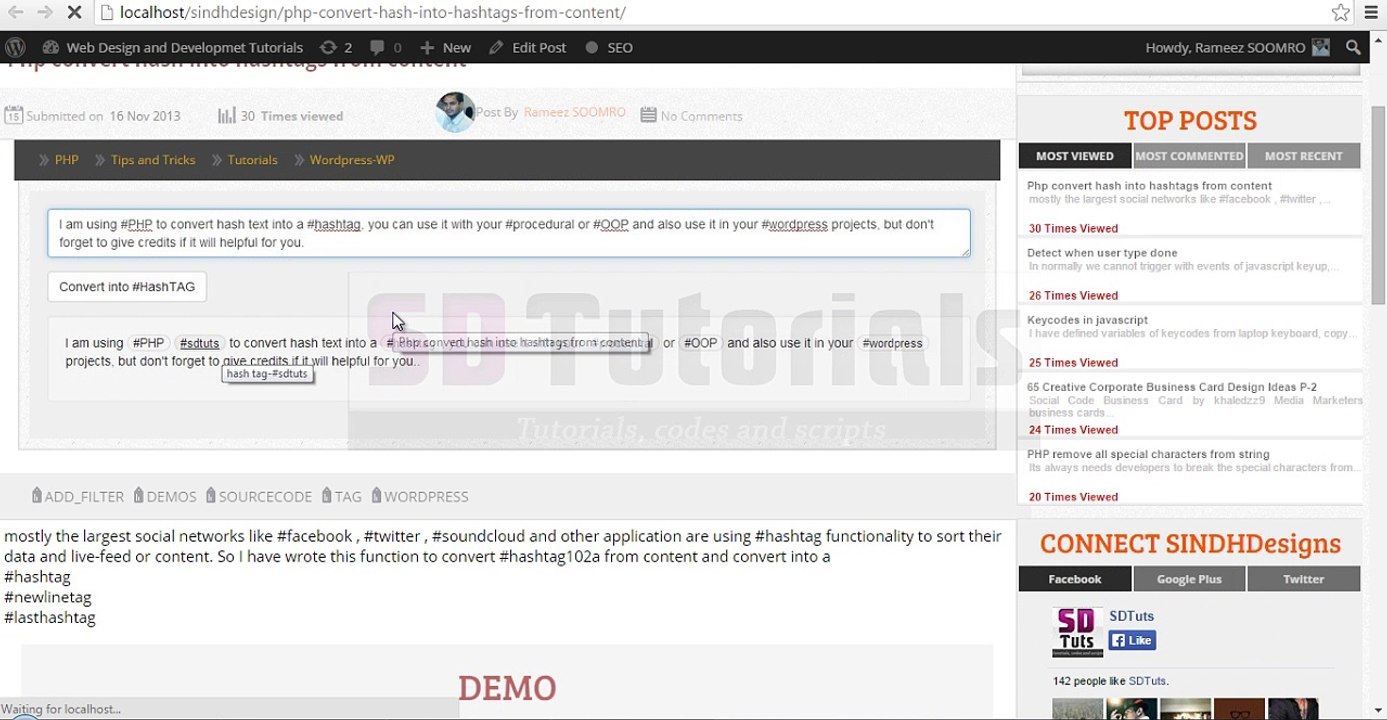The height and width of the screenshot is (720, 1387).
Task: Click the SDTuts Facebook page name
Action: point(1131,616)
